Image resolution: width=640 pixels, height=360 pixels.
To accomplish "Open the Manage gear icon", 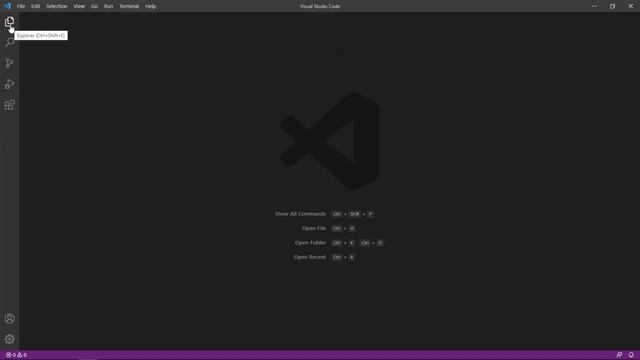I will coord(9,339).
